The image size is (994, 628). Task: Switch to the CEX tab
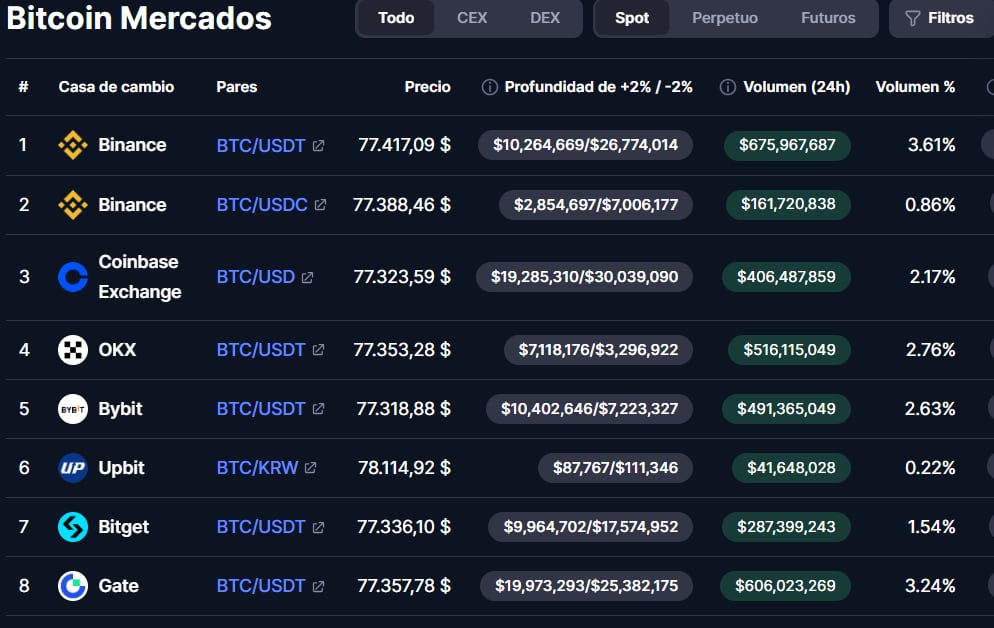(x=472, y=18)
